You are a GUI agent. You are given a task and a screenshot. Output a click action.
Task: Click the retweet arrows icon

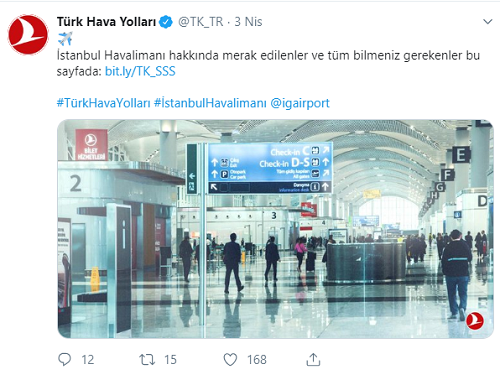(x=147, y=360)
